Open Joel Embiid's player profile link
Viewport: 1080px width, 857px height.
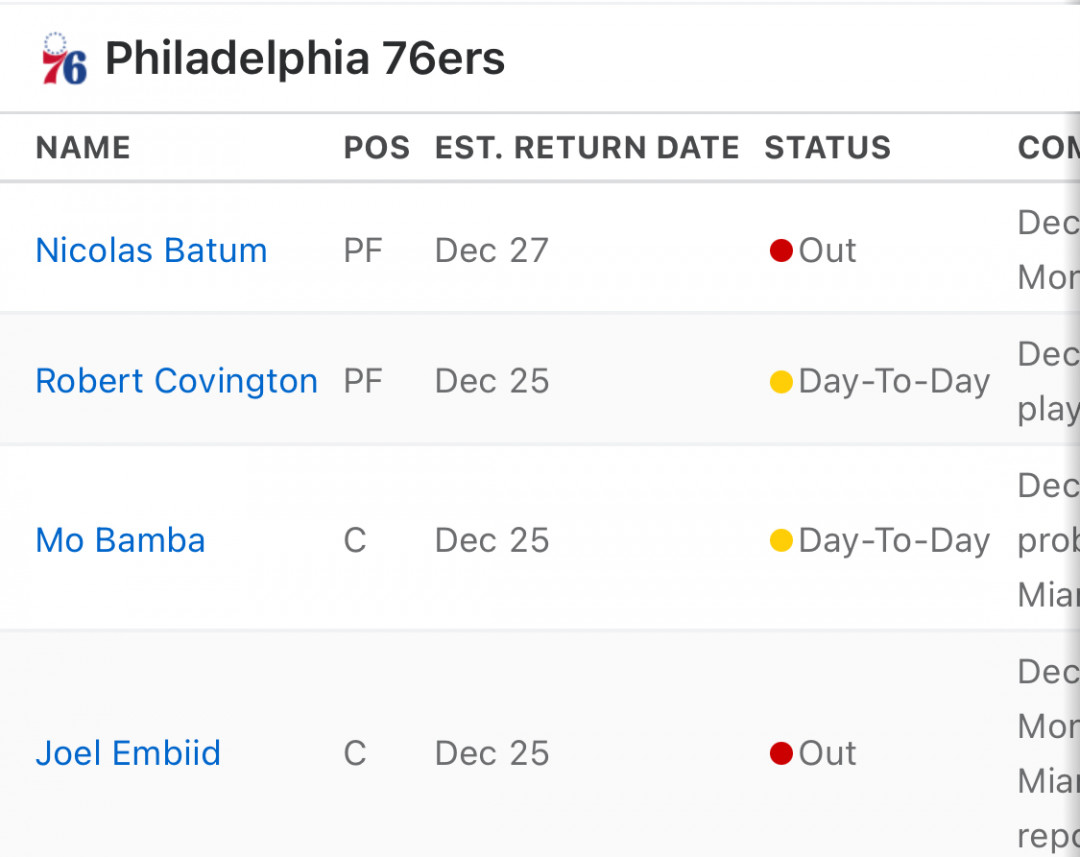click(127, 753)
